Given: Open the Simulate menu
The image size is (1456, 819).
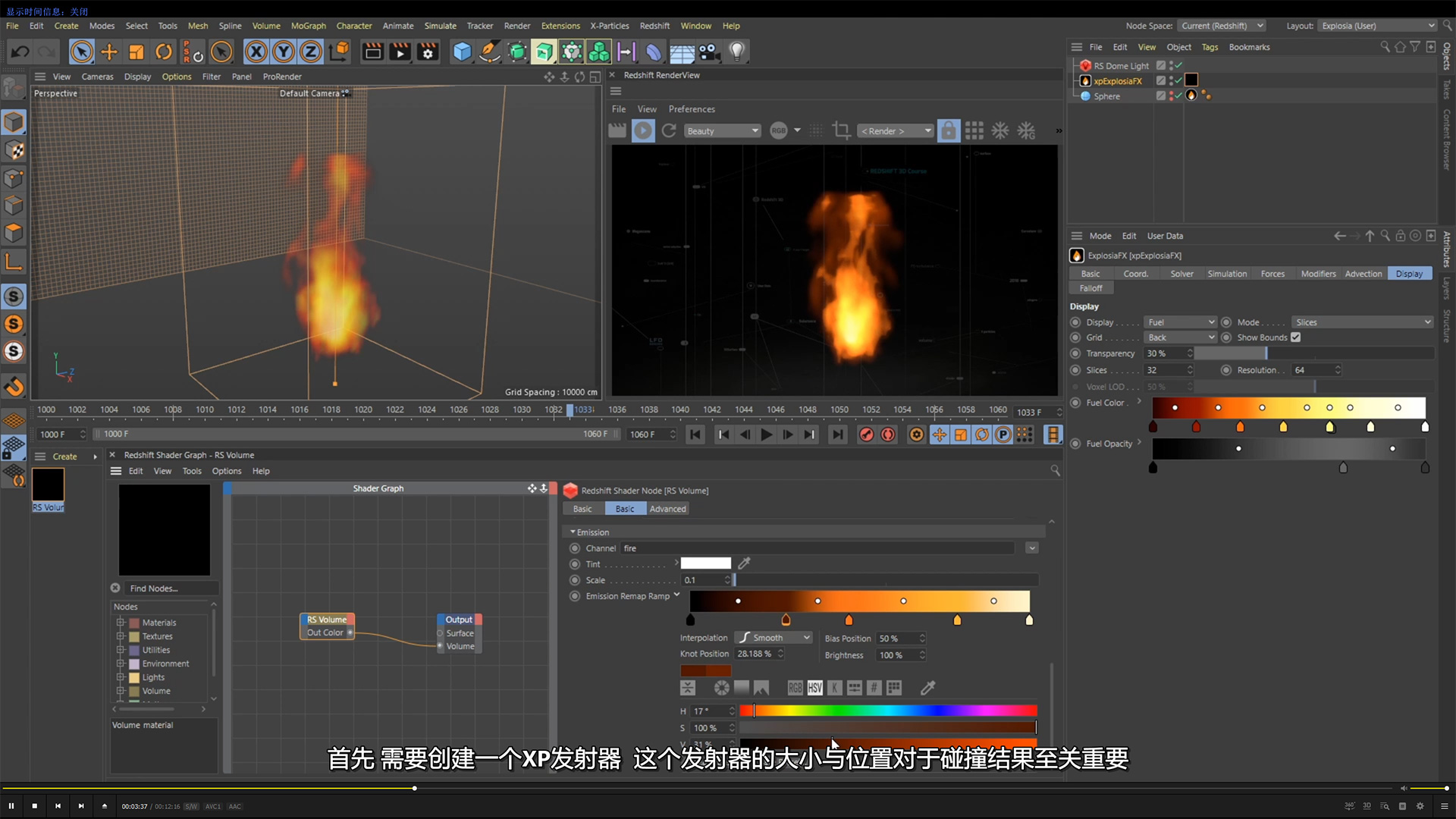Looking at the screenshot, I should coord(440,26).
